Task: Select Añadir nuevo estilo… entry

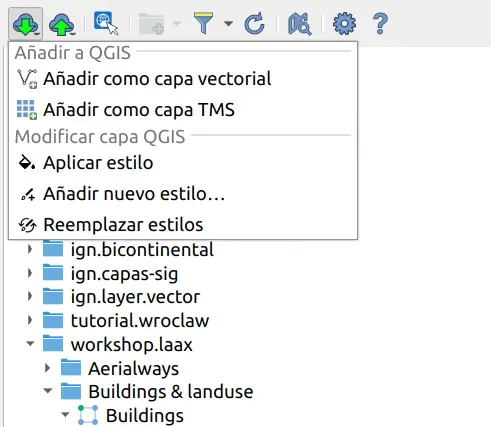Action: (x=183, y=194)
